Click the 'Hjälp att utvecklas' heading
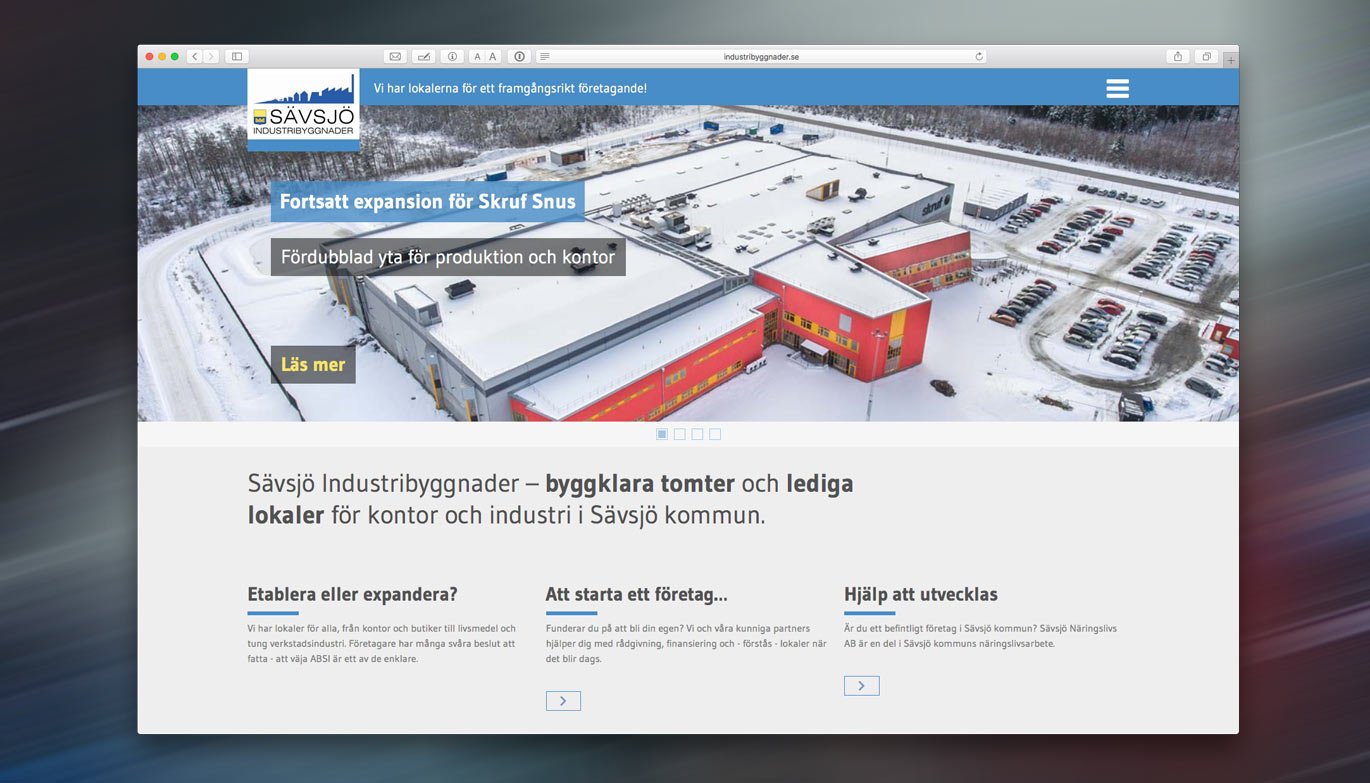 [x=921, y=594]
